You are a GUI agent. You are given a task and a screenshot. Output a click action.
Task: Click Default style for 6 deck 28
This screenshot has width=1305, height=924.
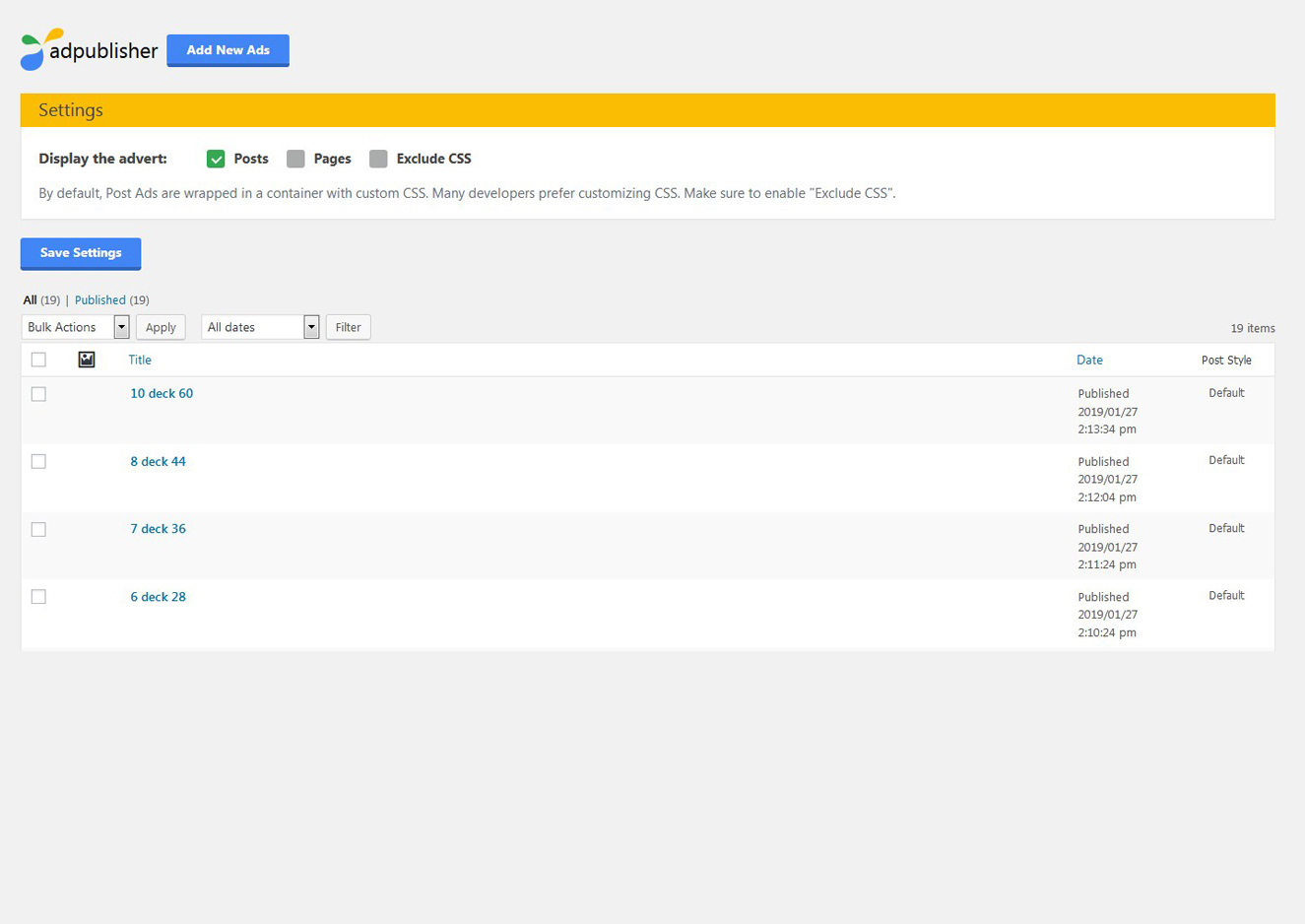point(1226,595)
